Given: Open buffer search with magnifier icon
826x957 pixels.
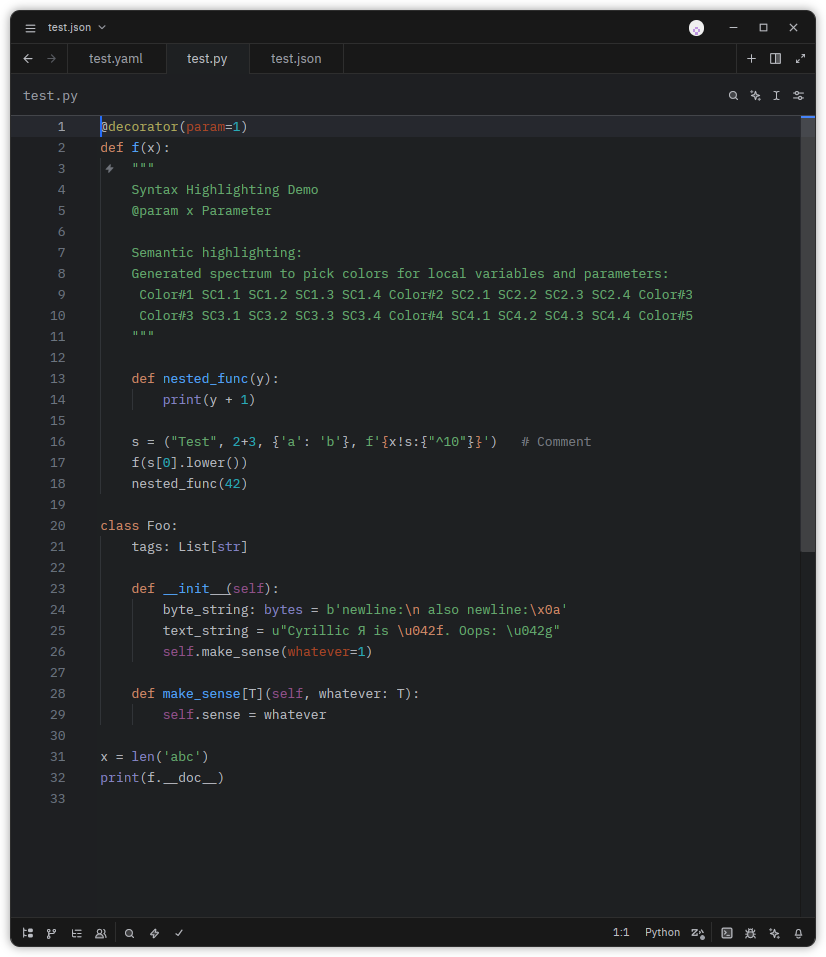Looking at the screenshot, I should click(733, 96).
